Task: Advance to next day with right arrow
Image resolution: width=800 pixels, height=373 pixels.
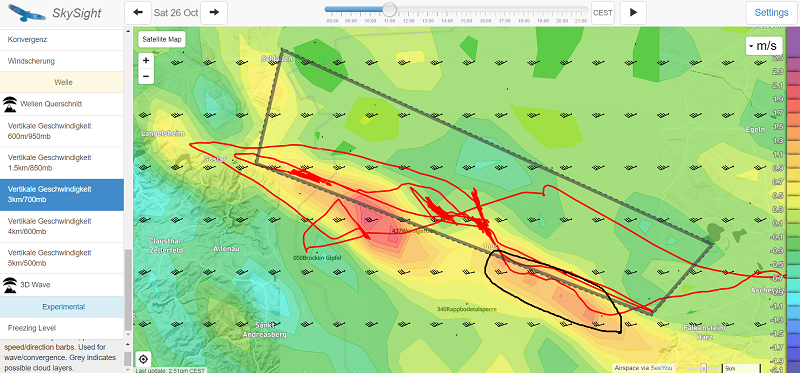Action: [214, 13]
